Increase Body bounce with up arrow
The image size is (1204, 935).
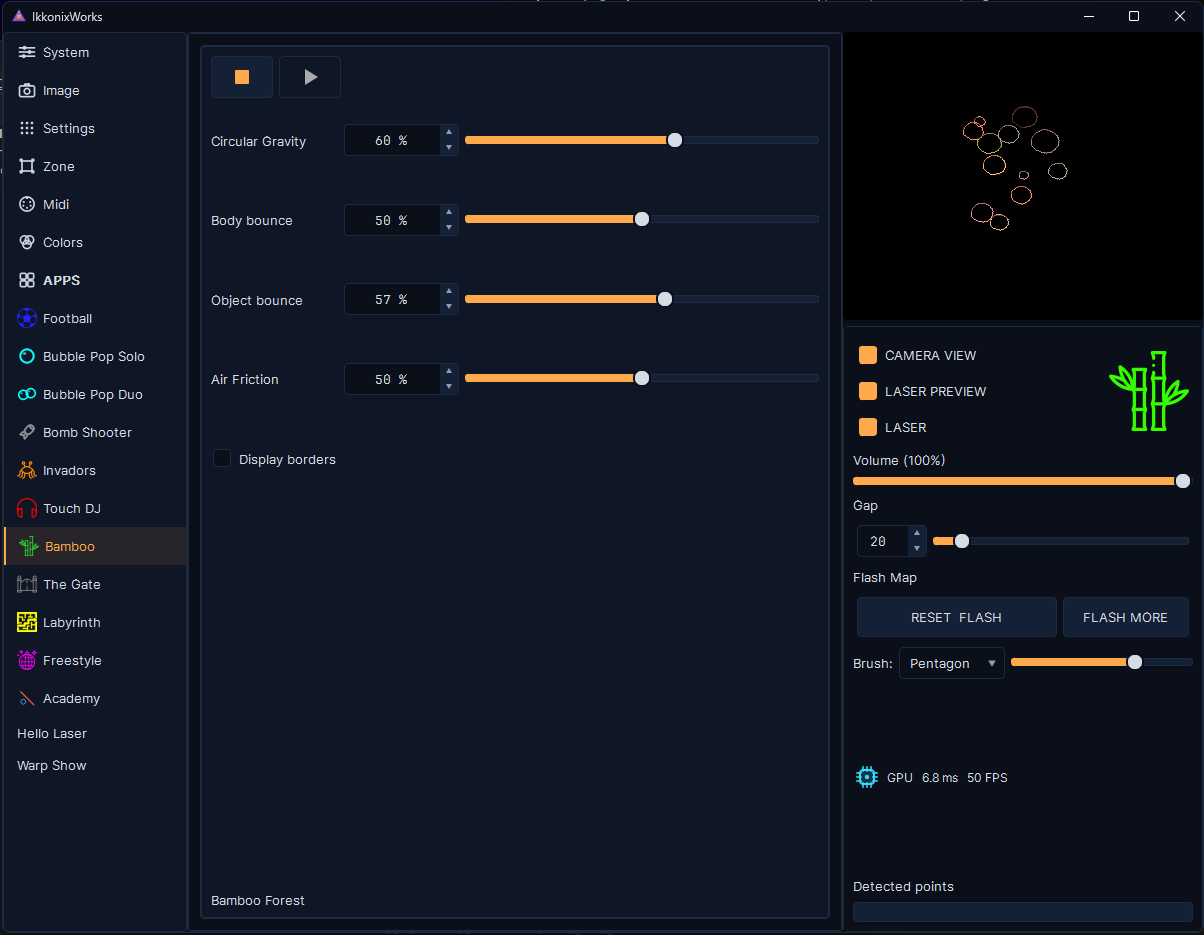[x=449, y=212]
